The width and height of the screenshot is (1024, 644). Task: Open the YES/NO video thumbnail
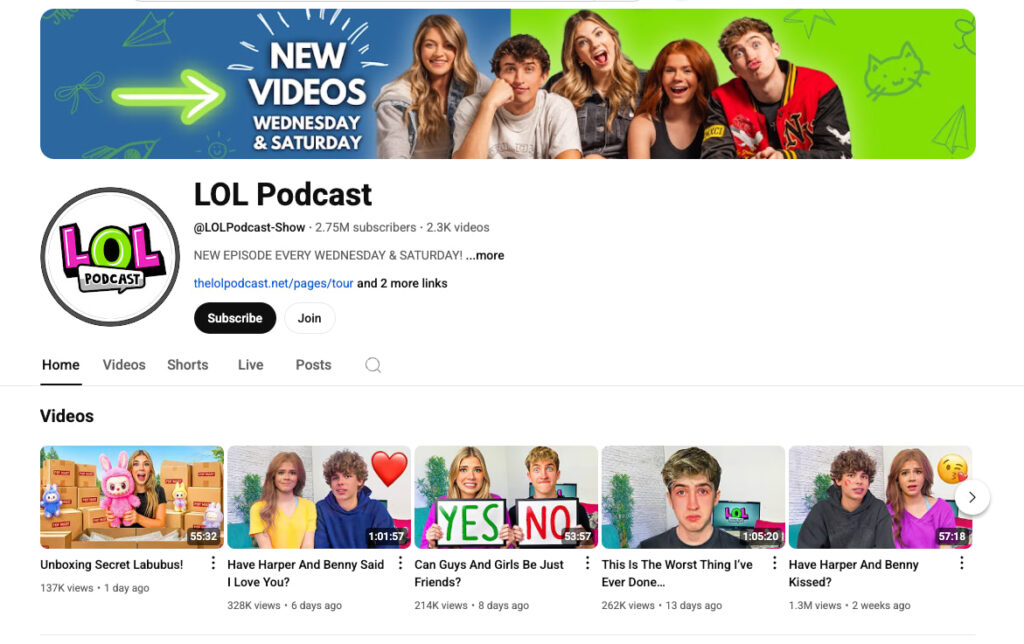505,497
